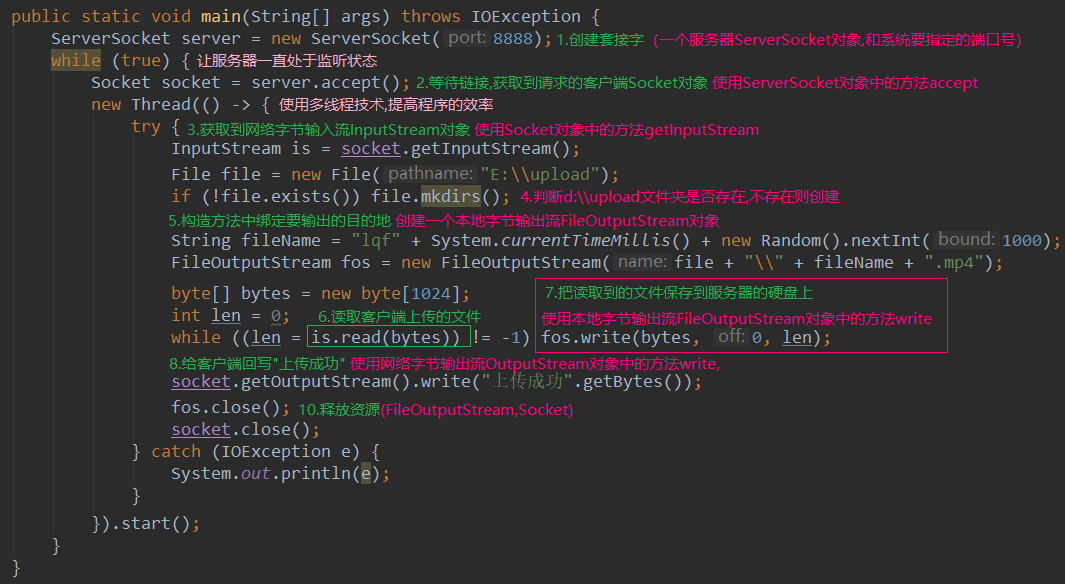The width and height of the screenshot is (1065, 584).
Task: Click 'Thread' in new Thread lambda
Action: pos(161,105)
